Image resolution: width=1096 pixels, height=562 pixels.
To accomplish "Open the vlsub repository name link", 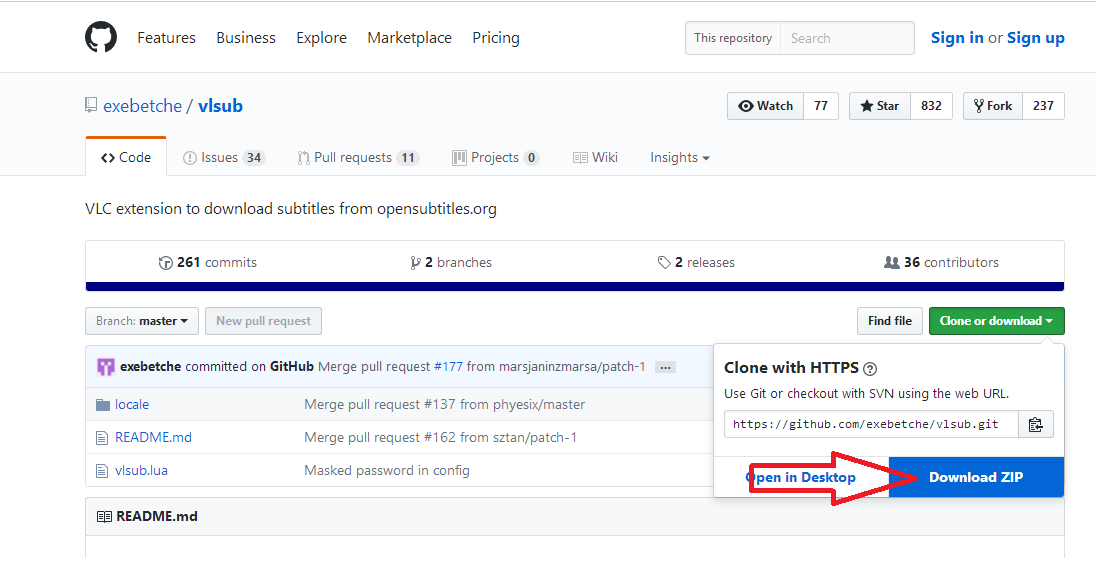I will click(220, 106).
